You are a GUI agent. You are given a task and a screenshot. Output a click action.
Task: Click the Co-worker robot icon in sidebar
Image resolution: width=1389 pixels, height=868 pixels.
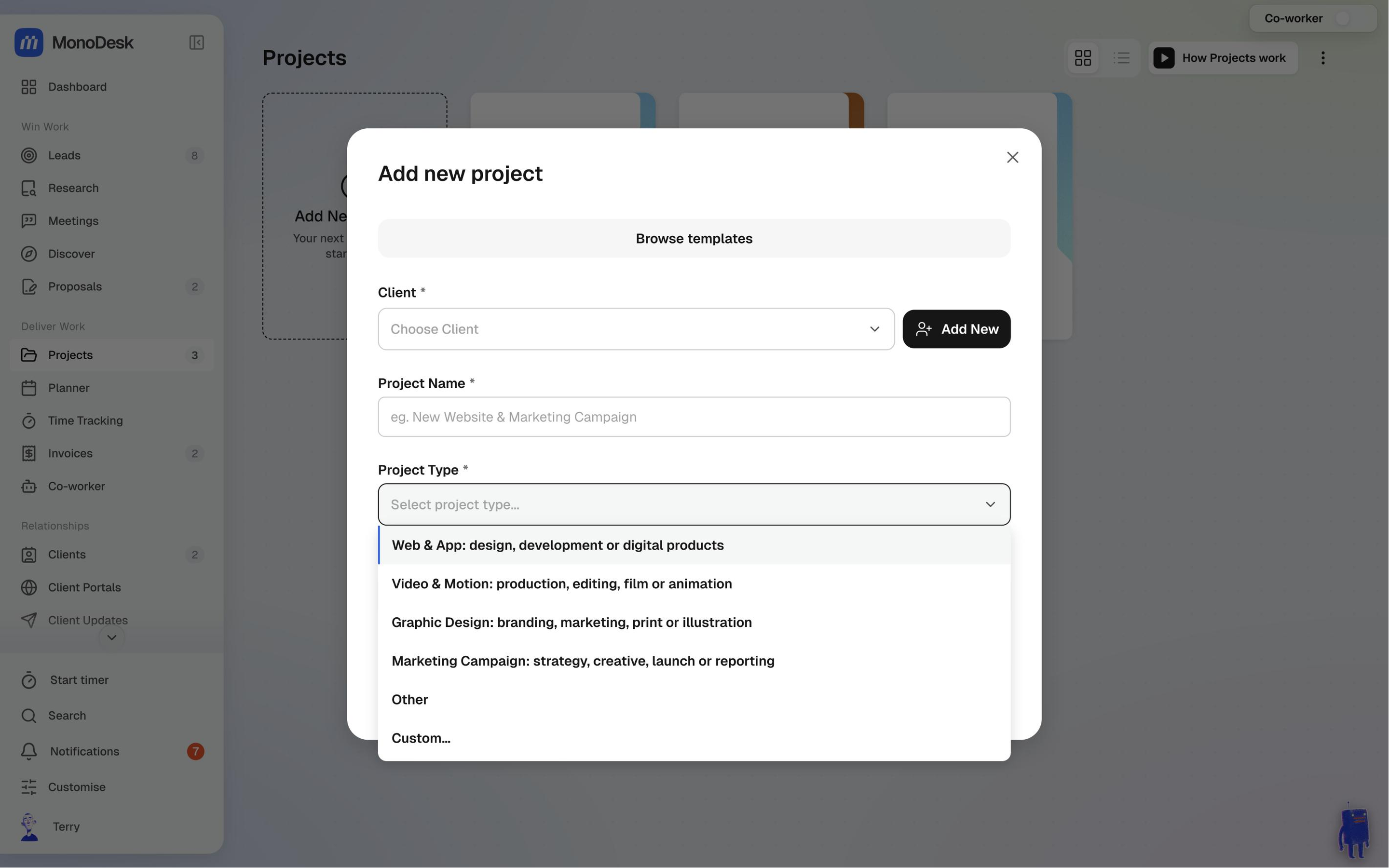[29, 486]
